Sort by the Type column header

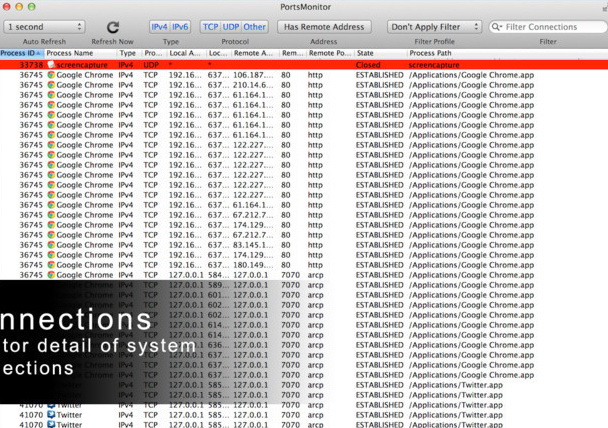(x=128, y=53)
